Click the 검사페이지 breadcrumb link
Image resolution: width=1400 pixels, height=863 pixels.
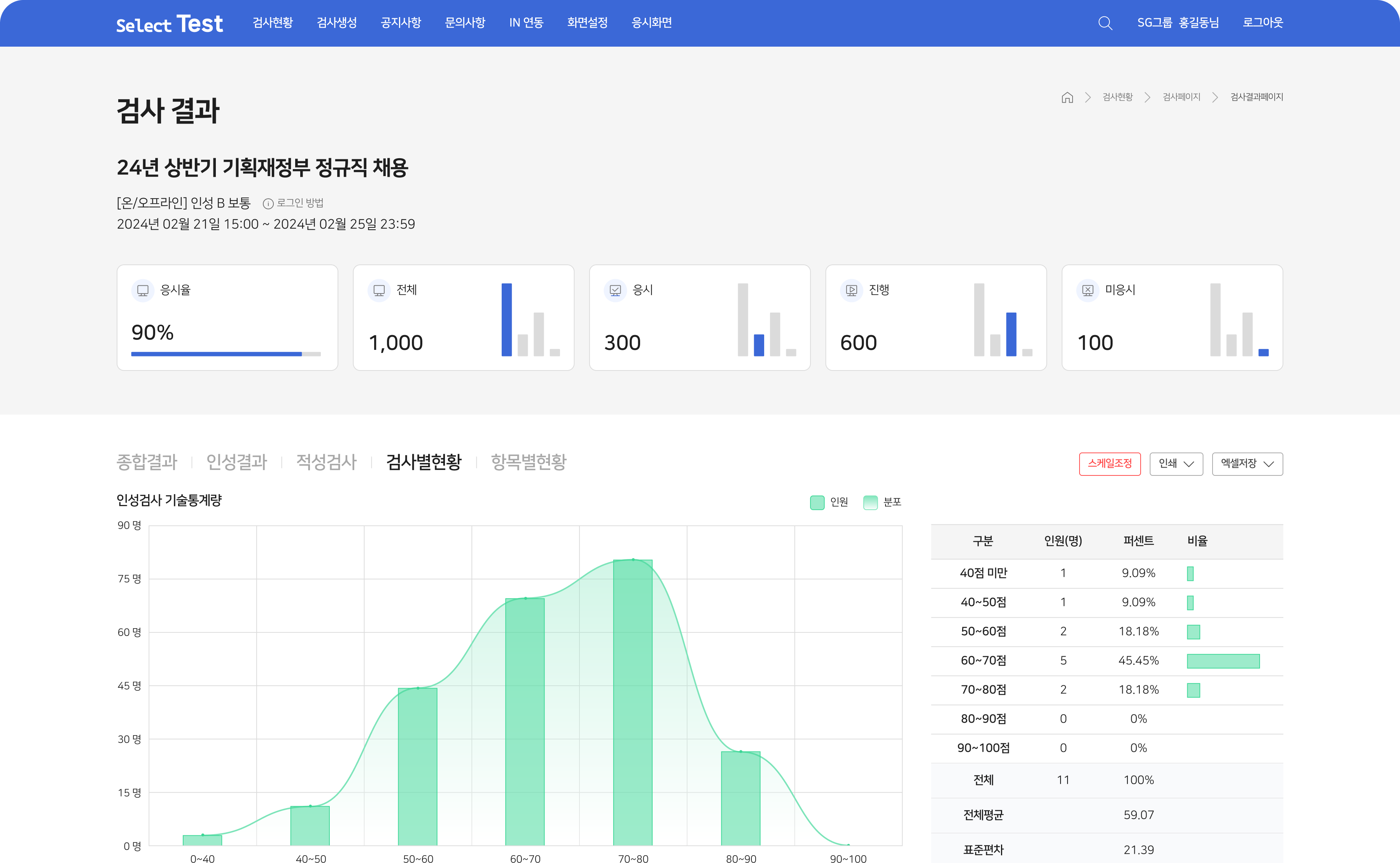[1181, 97]
